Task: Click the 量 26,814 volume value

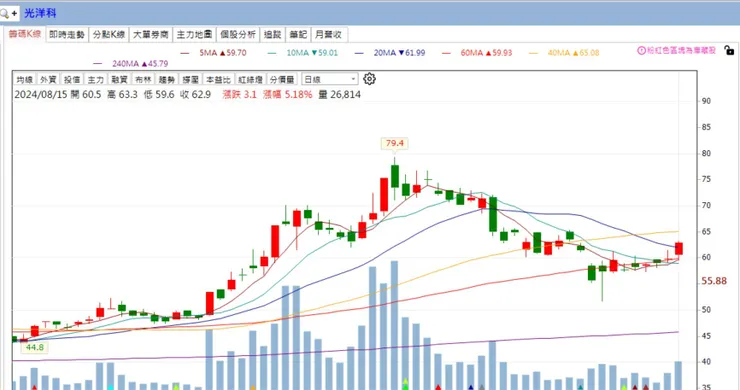Action: [339, 94]
